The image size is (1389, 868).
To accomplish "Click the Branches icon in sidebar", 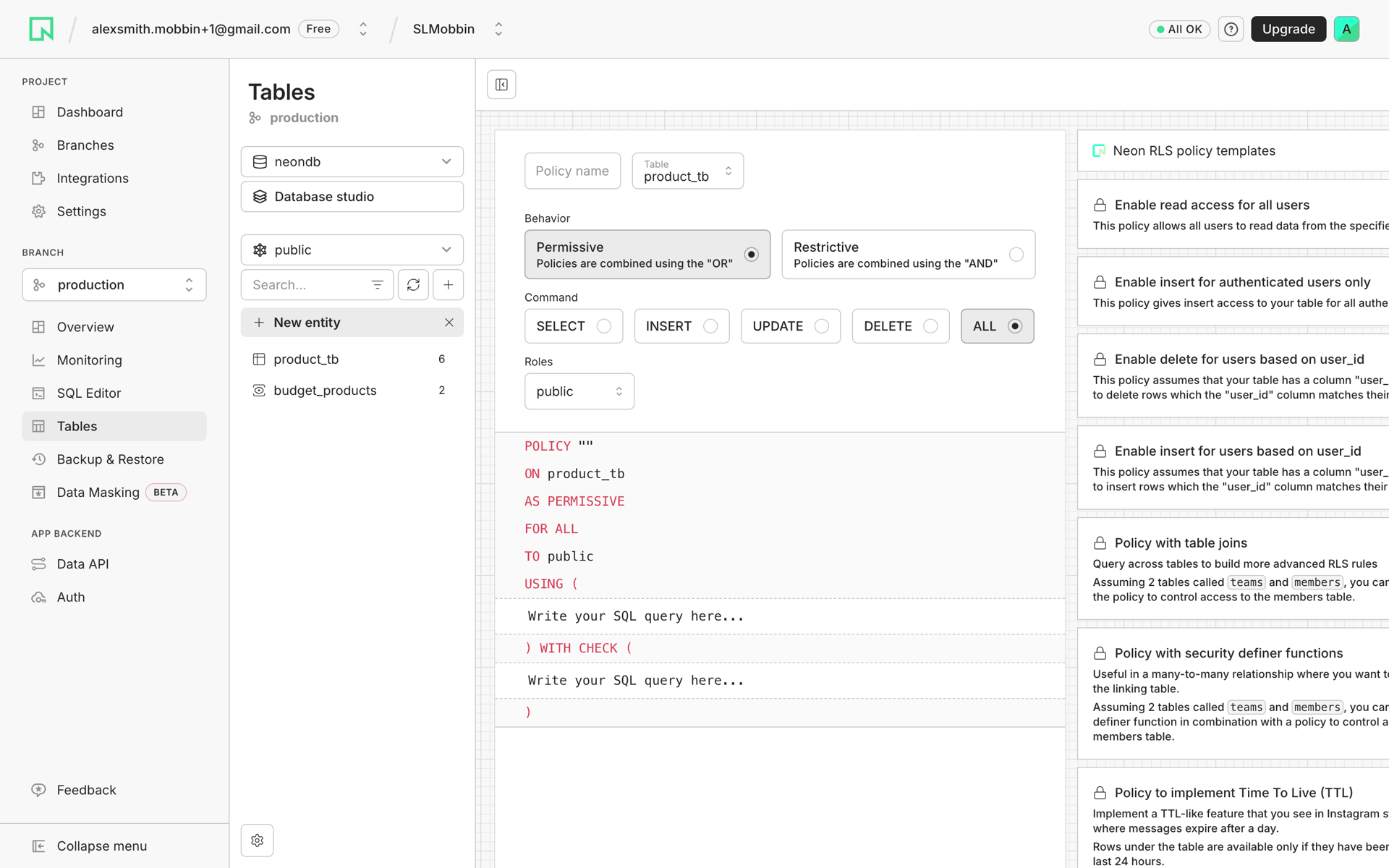I will click(x=38, y=145).
